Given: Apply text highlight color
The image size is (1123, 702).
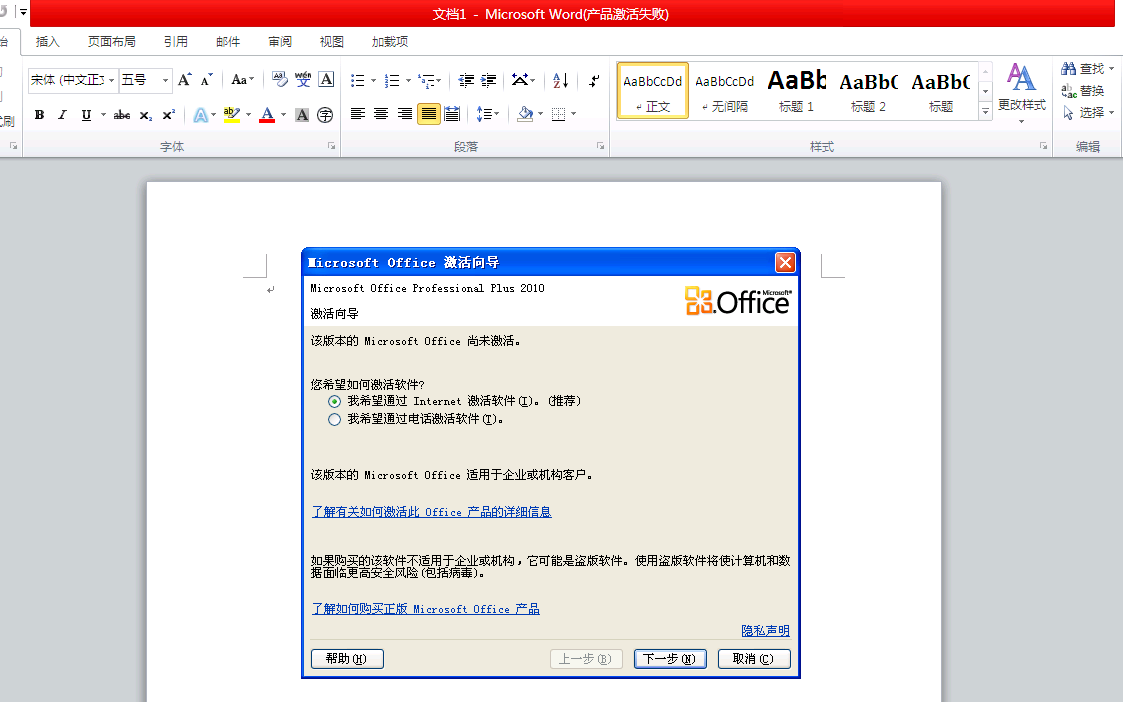Looking at the screenshot, I should click(231, 115).
